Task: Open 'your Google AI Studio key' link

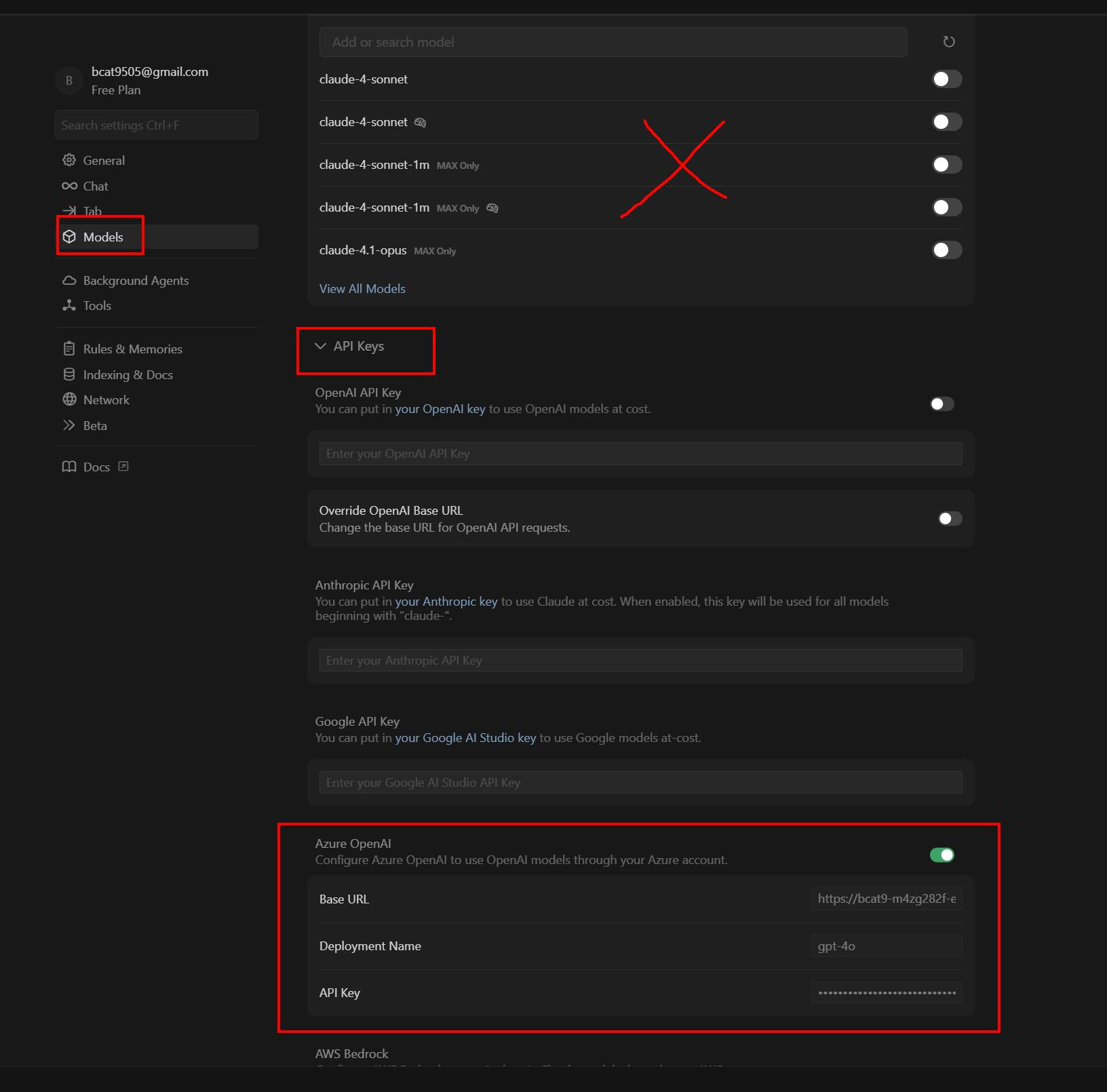Action: point(465,738)
